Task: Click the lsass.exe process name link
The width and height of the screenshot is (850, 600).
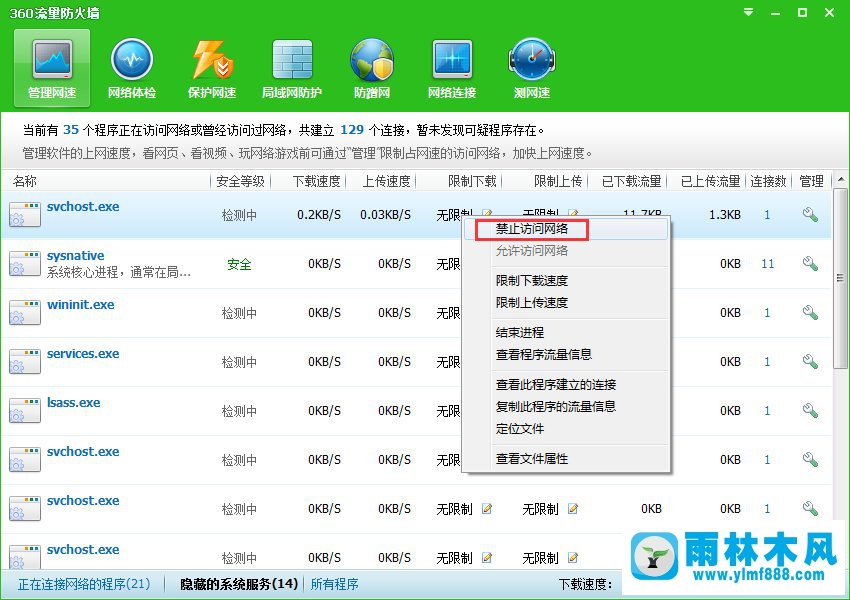Action: point(73,402)
